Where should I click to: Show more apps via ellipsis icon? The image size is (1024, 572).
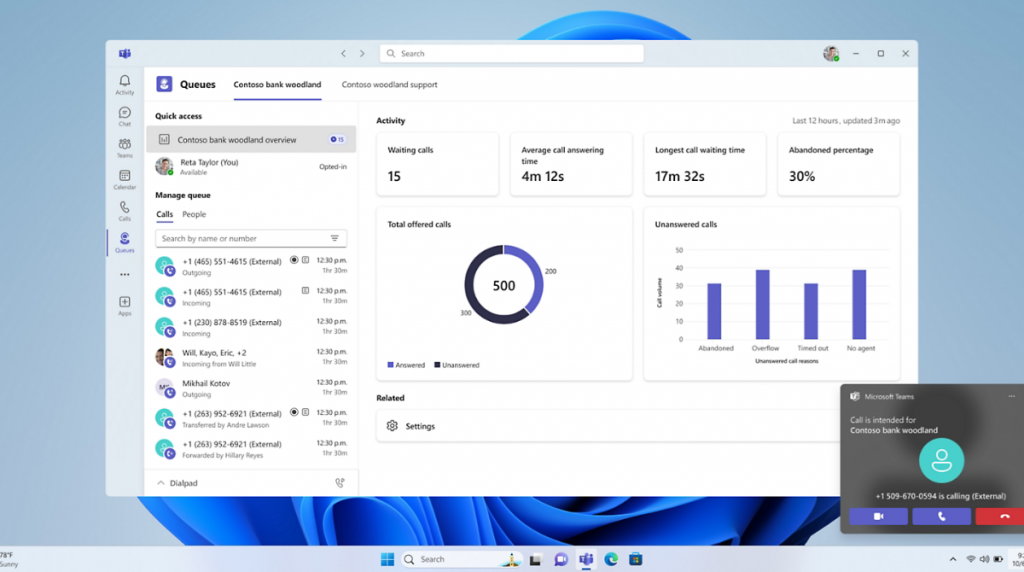pyautogui.click(x=124, y=275)
